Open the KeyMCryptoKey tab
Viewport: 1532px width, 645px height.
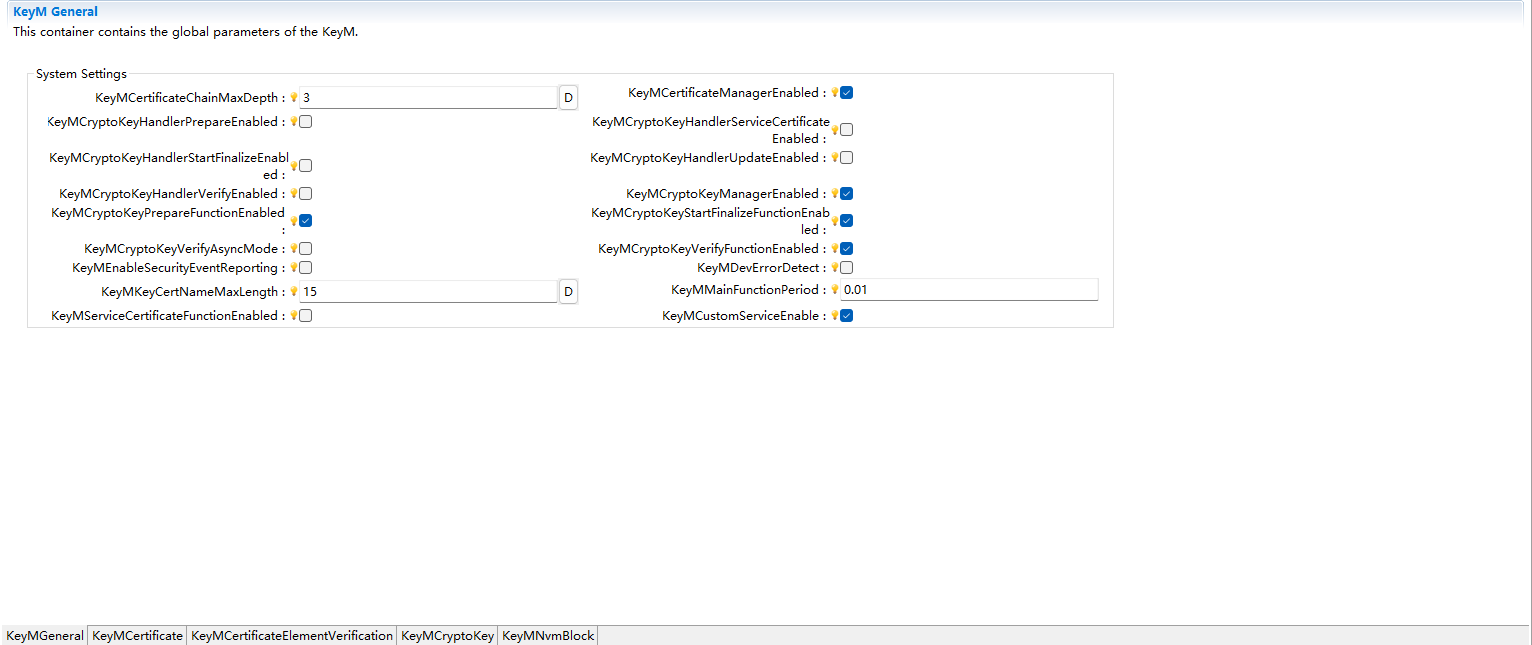[447, 636]
